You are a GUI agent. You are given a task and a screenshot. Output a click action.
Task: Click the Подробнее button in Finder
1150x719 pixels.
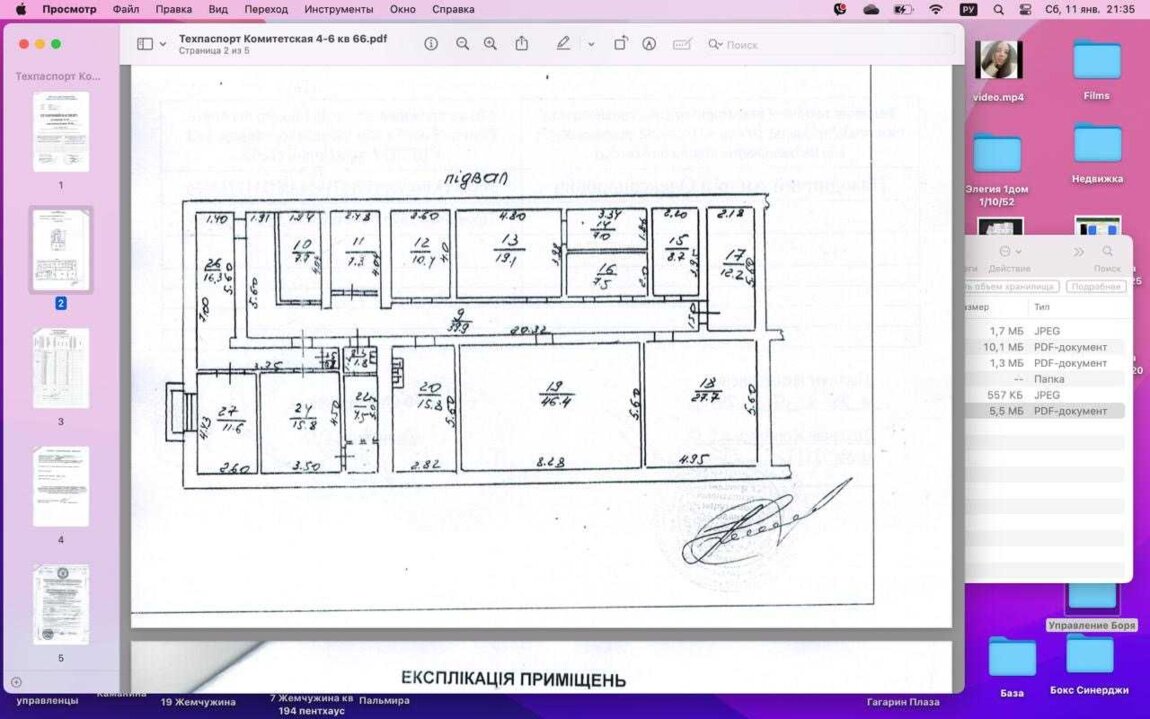pyautogui.click(x=1094, y=286)
